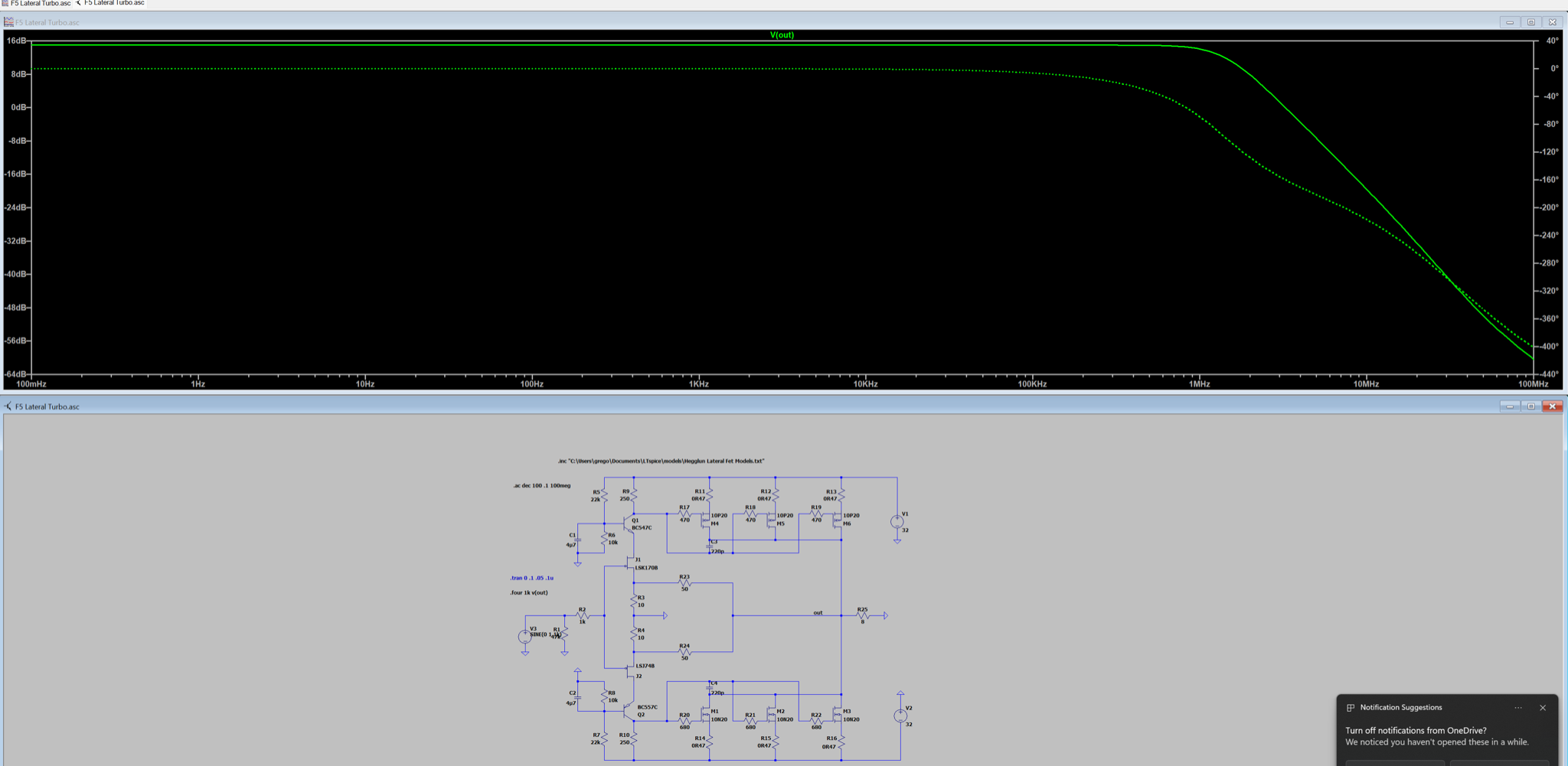Select the R3 10 ohm resistor
Image resolution: width=1568 pixels, height=766 pixels.
tap(634, 601)
